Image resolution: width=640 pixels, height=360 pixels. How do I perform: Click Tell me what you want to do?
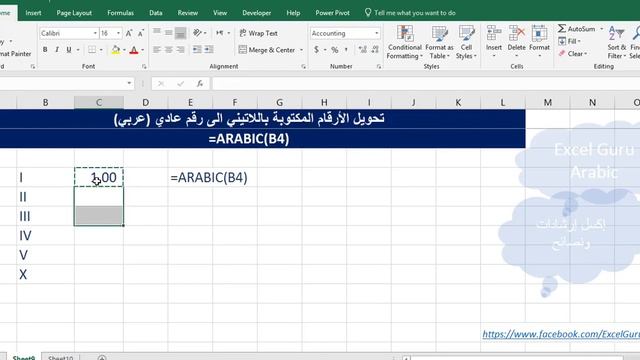coord(410,13)
